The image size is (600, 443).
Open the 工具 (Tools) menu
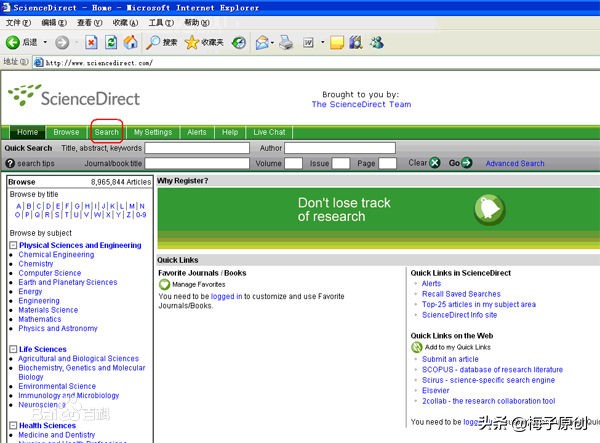pyautogui.click(x=161, y=23)
